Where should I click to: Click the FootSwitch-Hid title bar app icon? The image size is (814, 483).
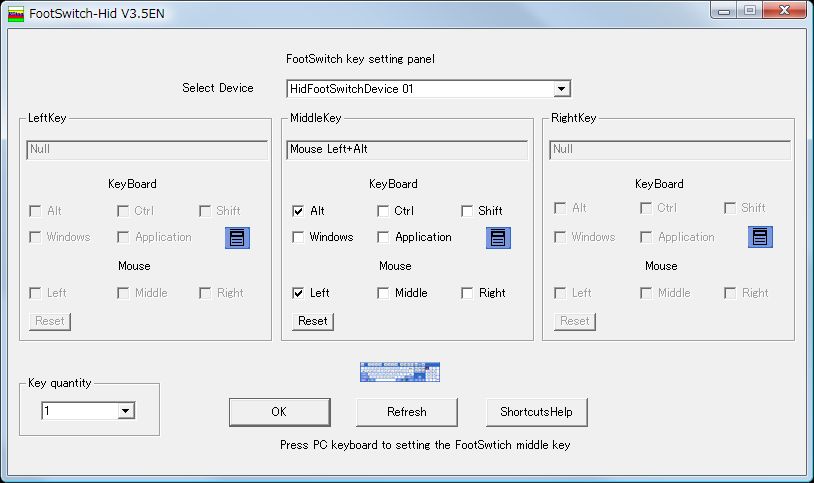(16, 14)
